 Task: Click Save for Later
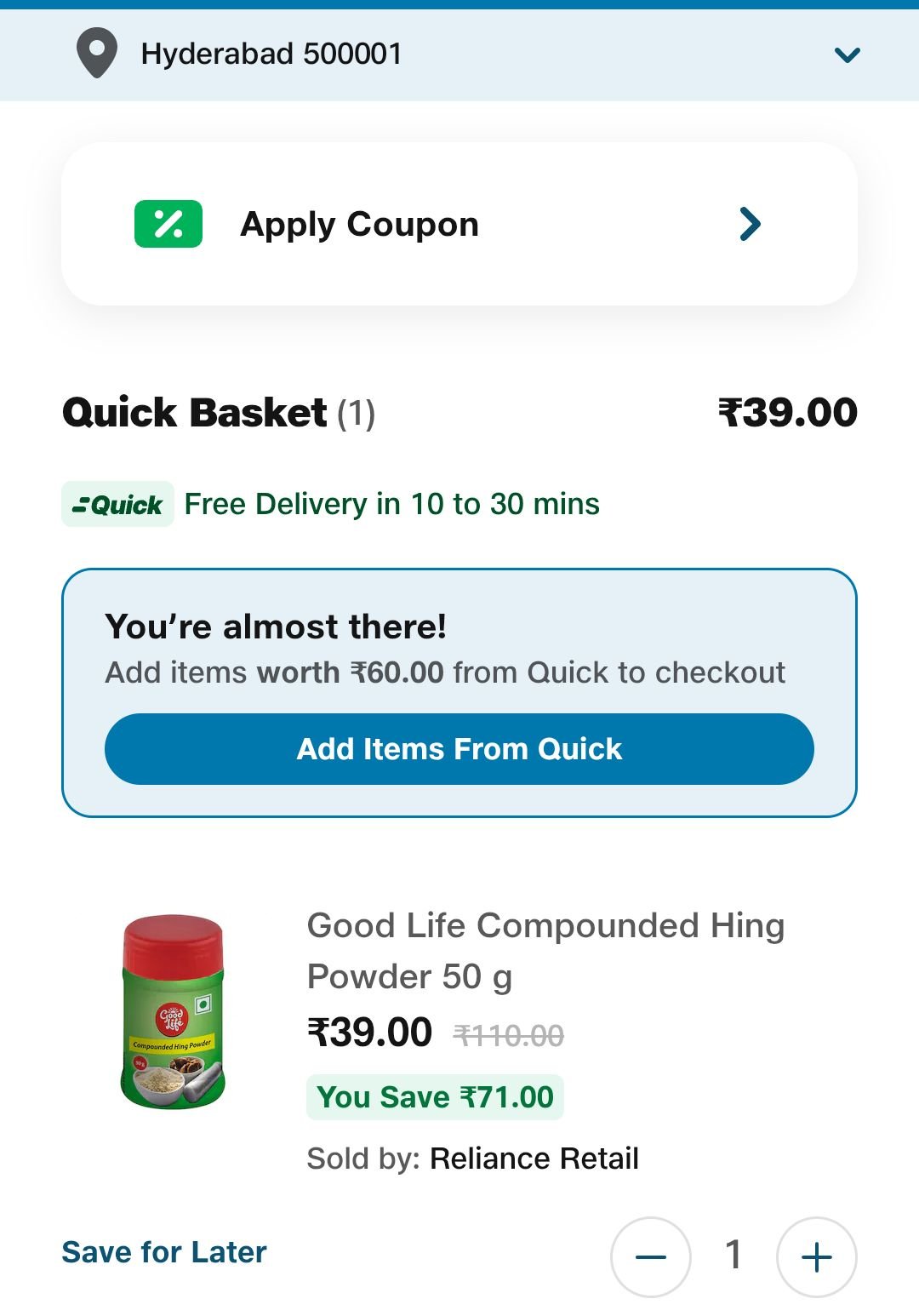pyautogui.click(x=164, y=1252)
